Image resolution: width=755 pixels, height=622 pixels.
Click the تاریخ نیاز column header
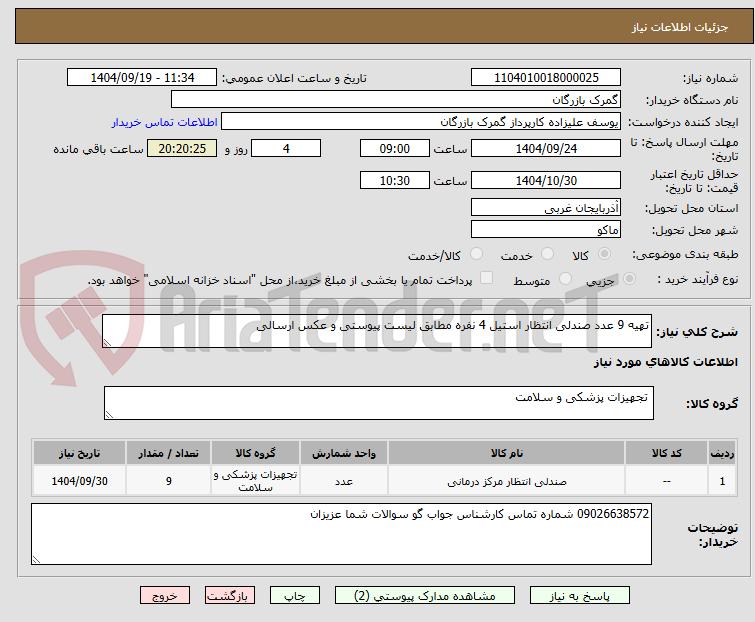tap(79, 453)
